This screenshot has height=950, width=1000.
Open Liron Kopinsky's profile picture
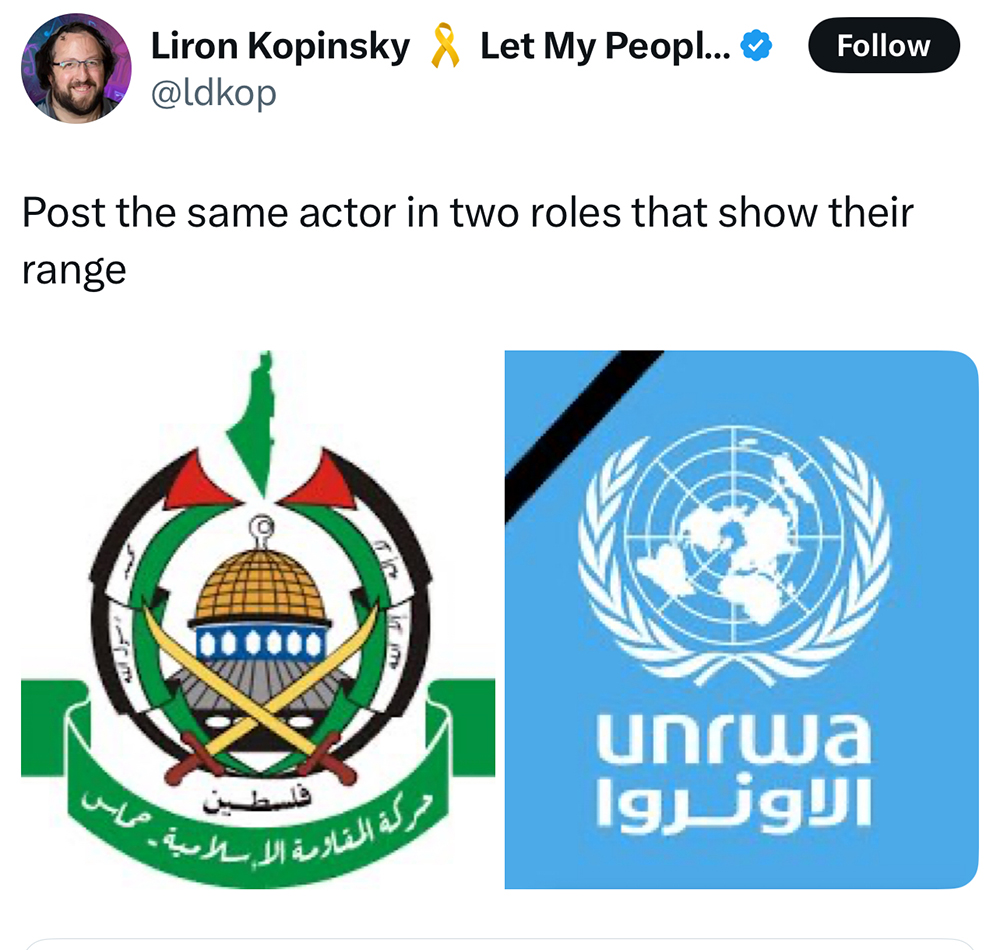coord(76,68)
